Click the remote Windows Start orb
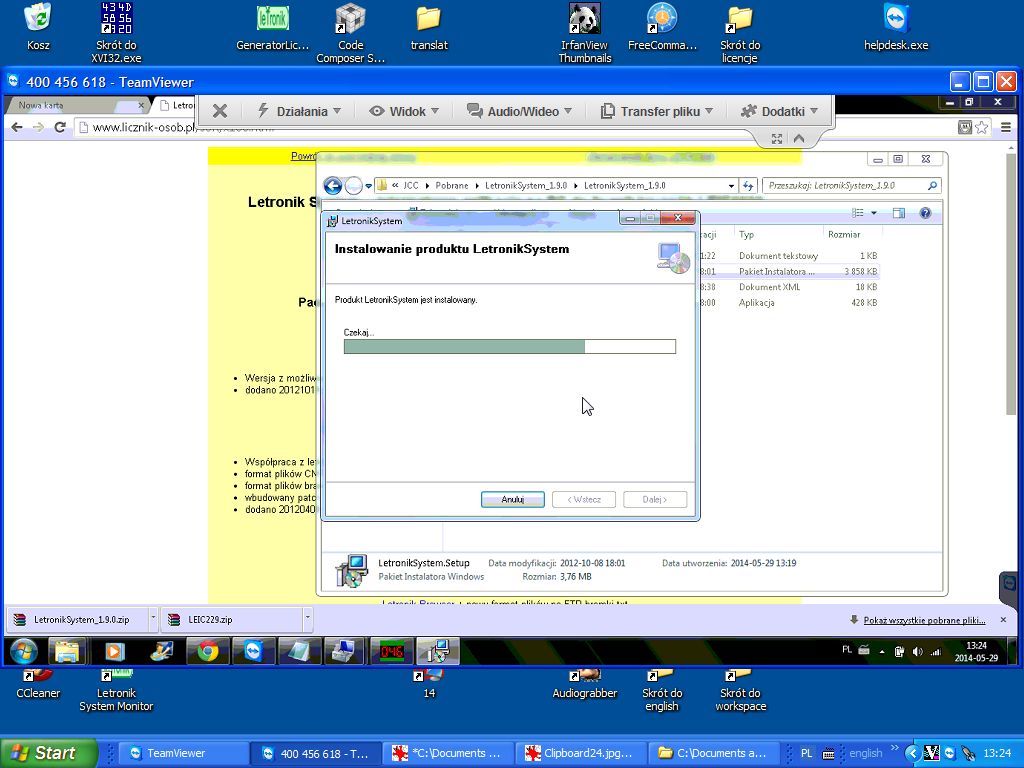 22,651
